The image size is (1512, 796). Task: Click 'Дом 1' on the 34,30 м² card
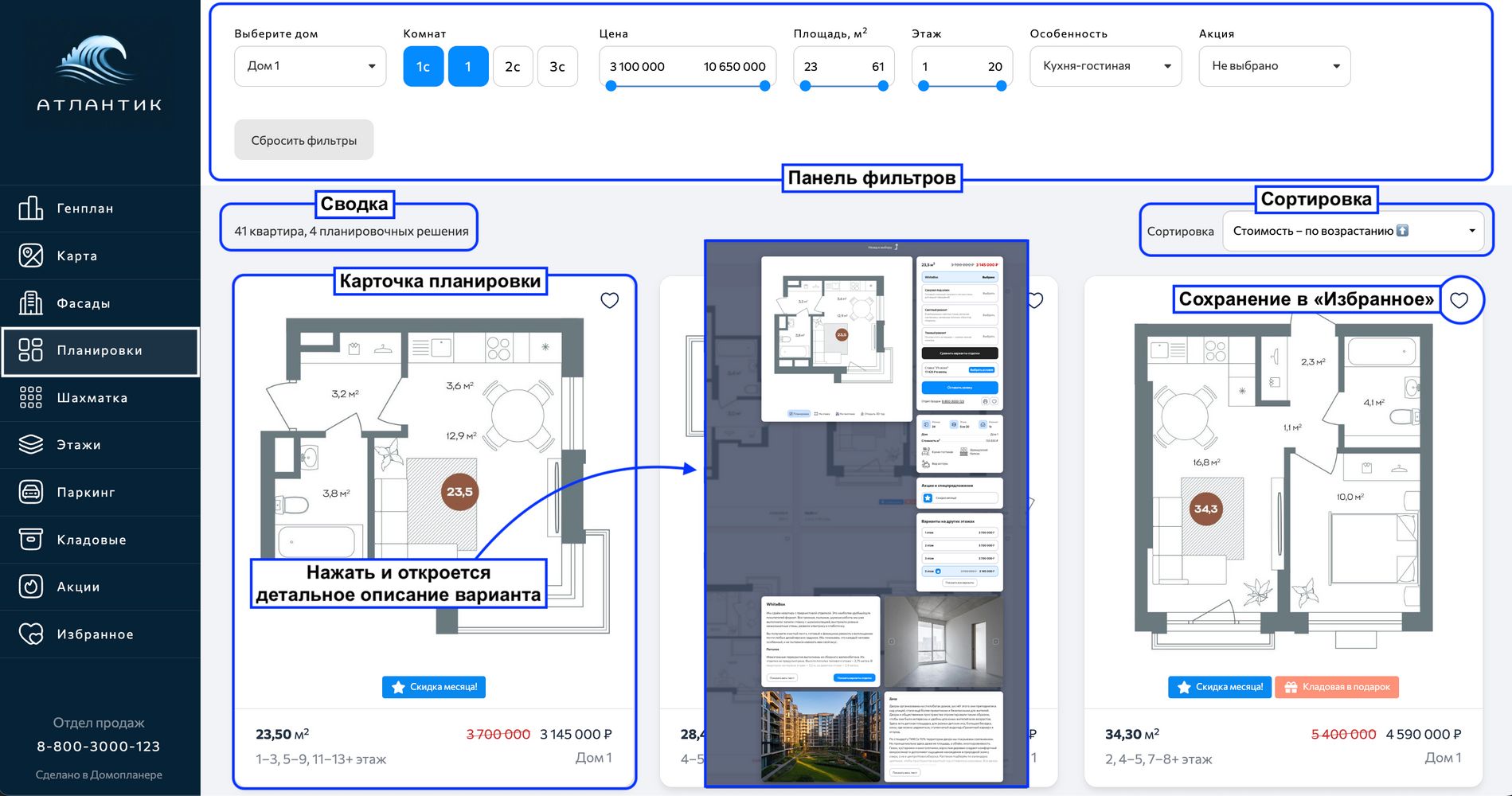[1444, 758]
